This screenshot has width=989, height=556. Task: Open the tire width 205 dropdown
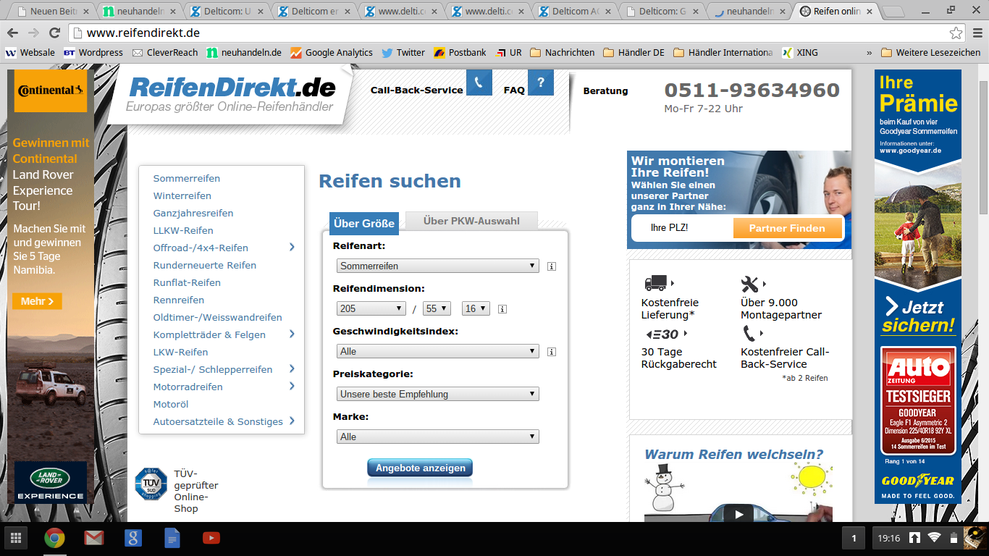[371, 309]
